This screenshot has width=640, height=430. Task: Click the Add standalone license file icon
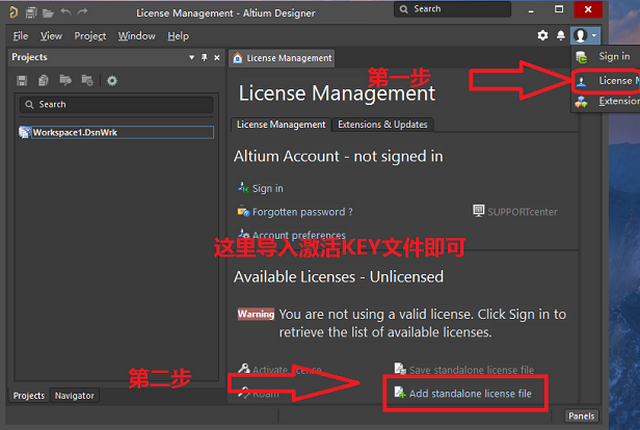tap(400, 393)
